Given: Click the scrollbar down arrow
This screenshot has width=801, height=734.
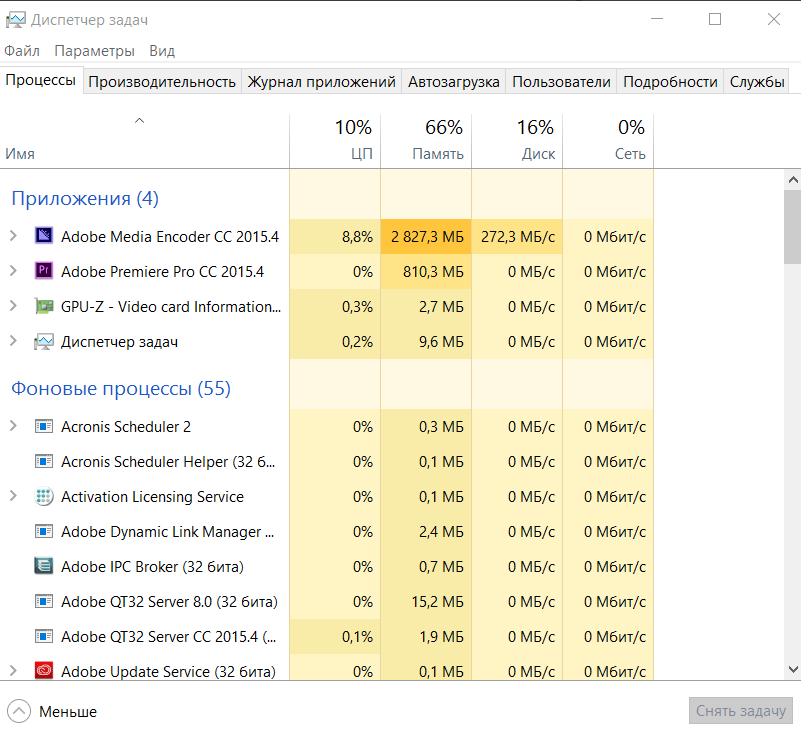Looking at the screenshot, I should click(793, 669).
